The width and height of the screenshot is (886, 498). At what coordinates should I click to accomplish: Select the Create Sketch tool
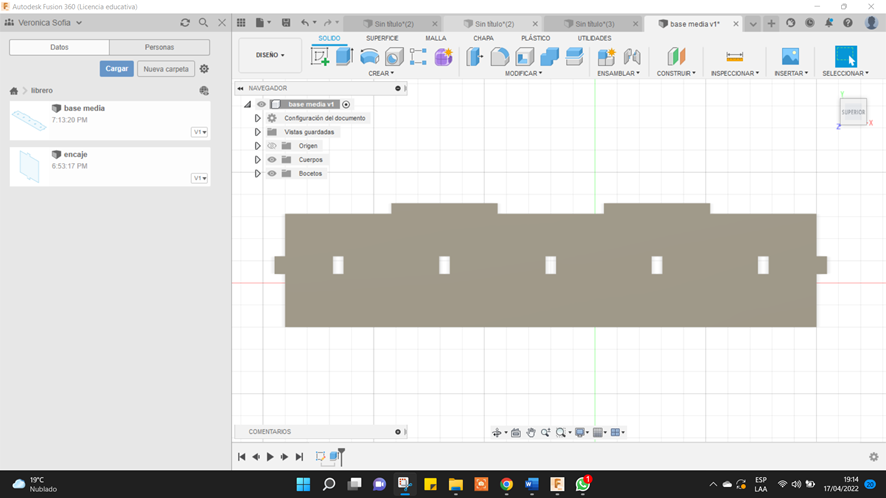(x=320, y=57)
